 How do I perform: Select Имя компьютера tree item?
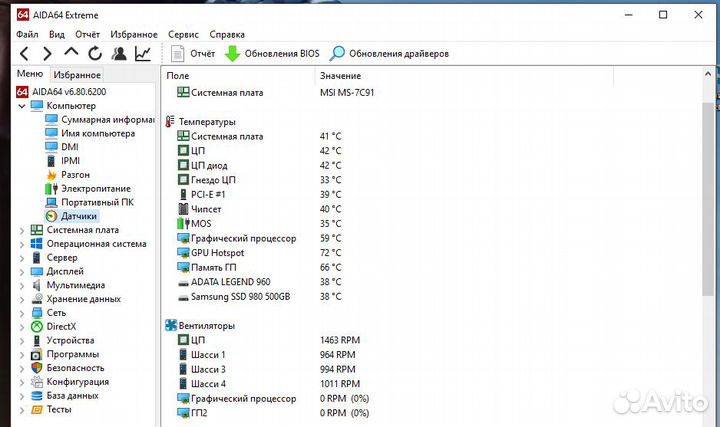[x=90, y=134]
